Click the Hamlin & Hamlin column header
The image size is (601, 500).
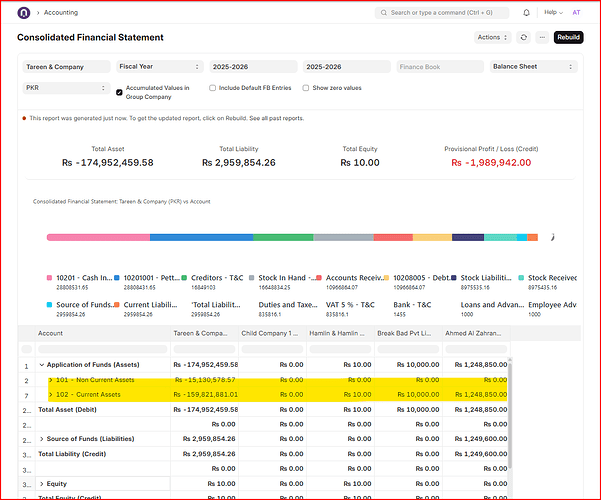(x=340, y=334)
